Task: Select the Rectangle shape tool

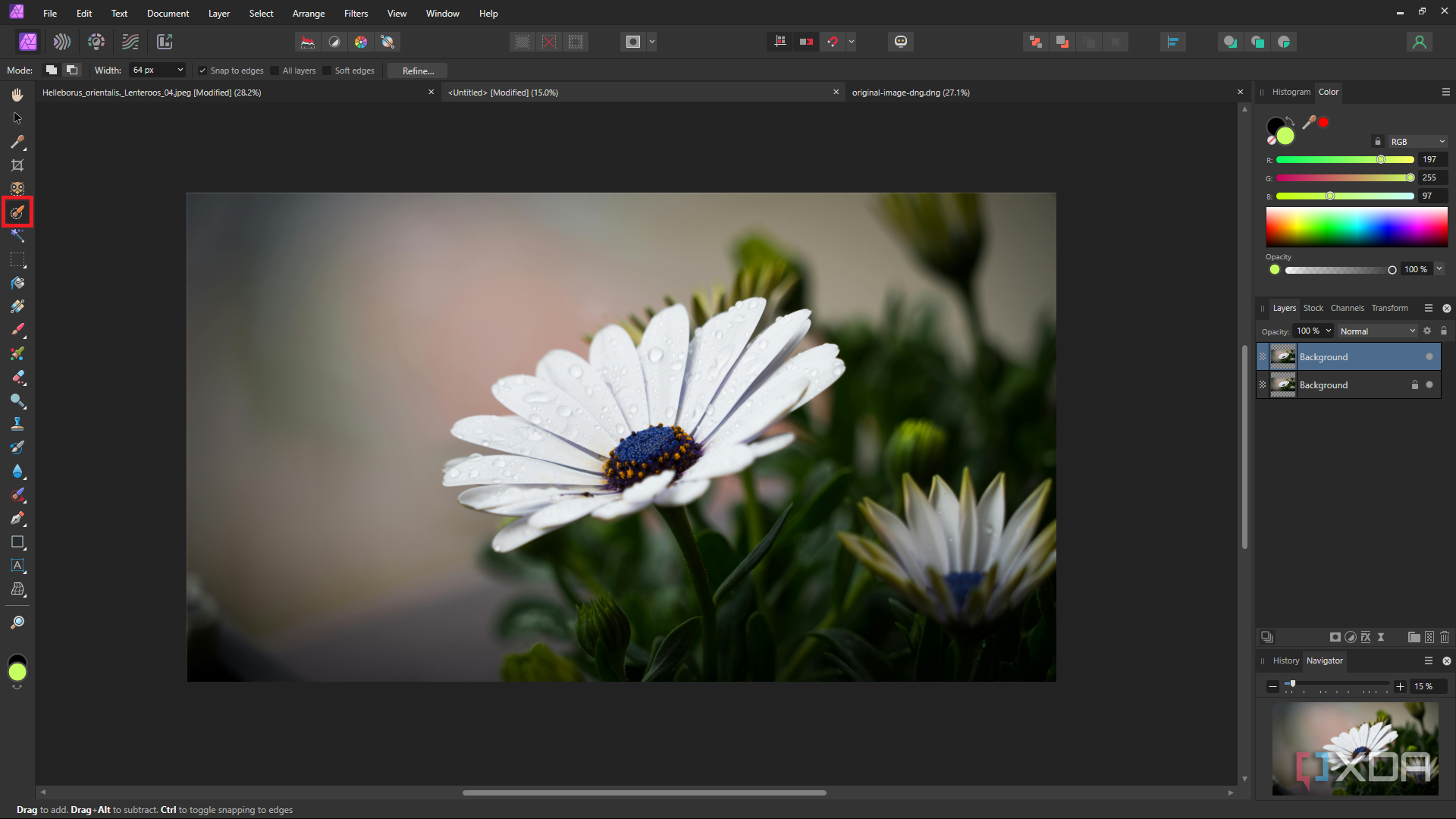Action: 17,542
